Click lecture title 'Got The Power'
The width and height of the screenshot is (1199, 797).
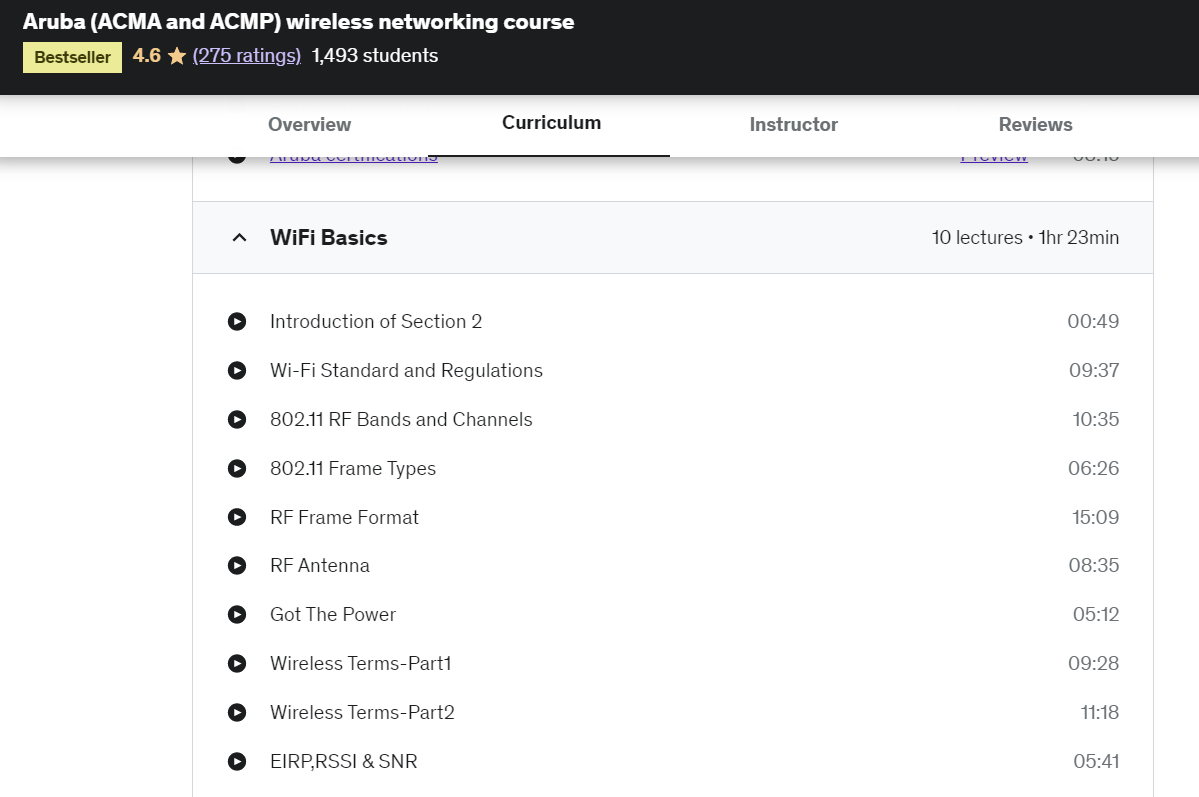(333, 614)
